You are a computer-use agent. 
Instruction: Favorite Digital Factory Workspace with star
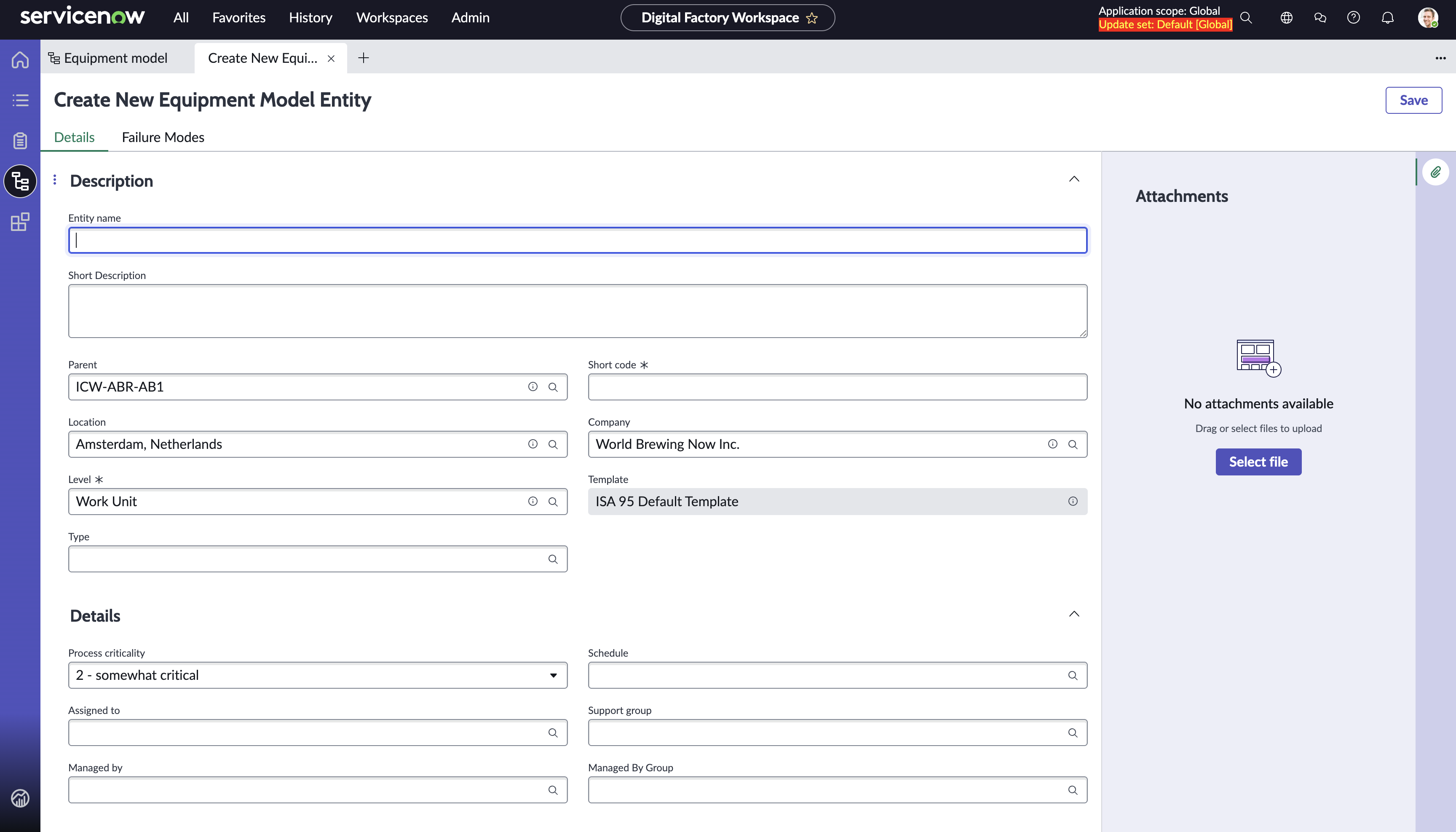pos(812,18)
